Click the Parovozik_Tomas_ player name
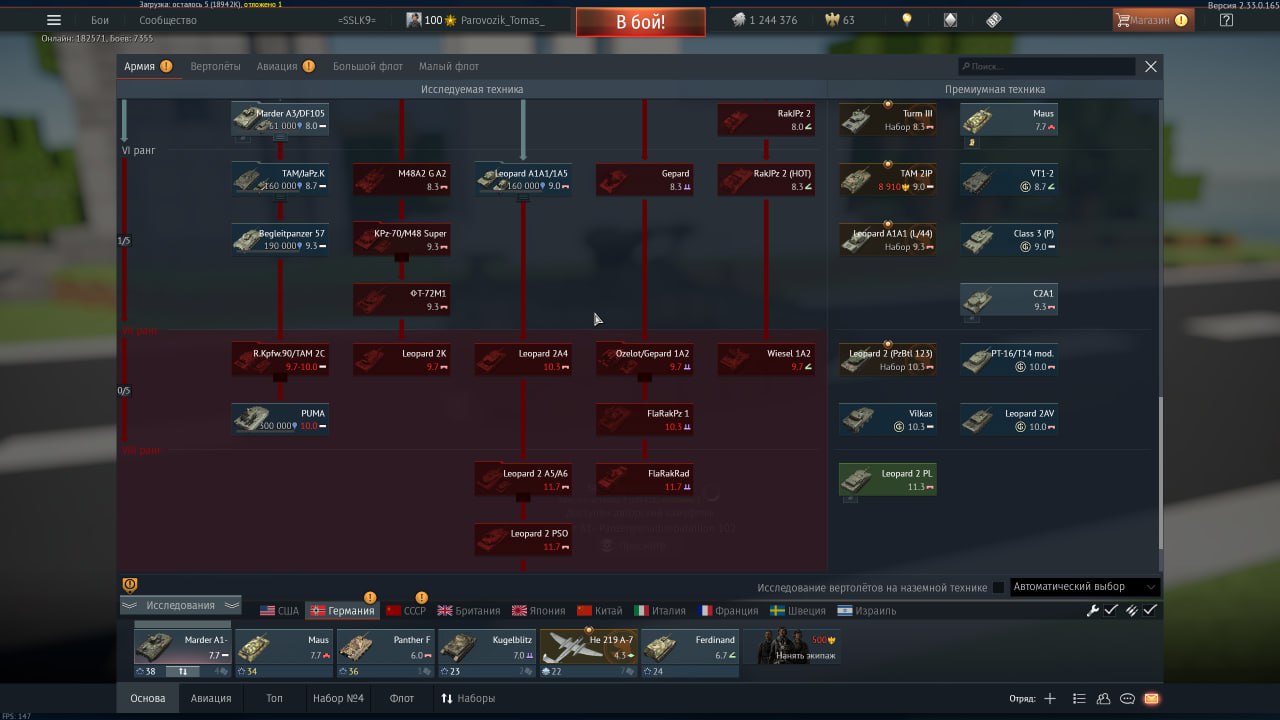 coord(502,20)
